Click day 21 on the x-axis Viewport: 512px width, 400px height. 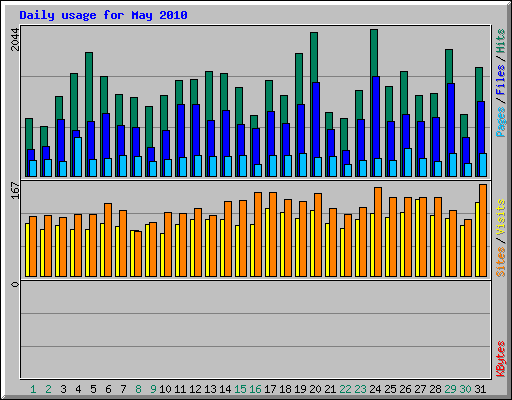(x=330, y=389)
